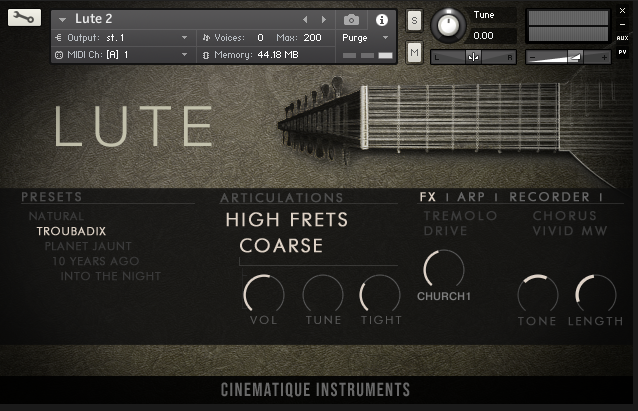Go to previous instrument with left arrow
The width and height of the screenshot is (638, 411).
tap(305, 20)
